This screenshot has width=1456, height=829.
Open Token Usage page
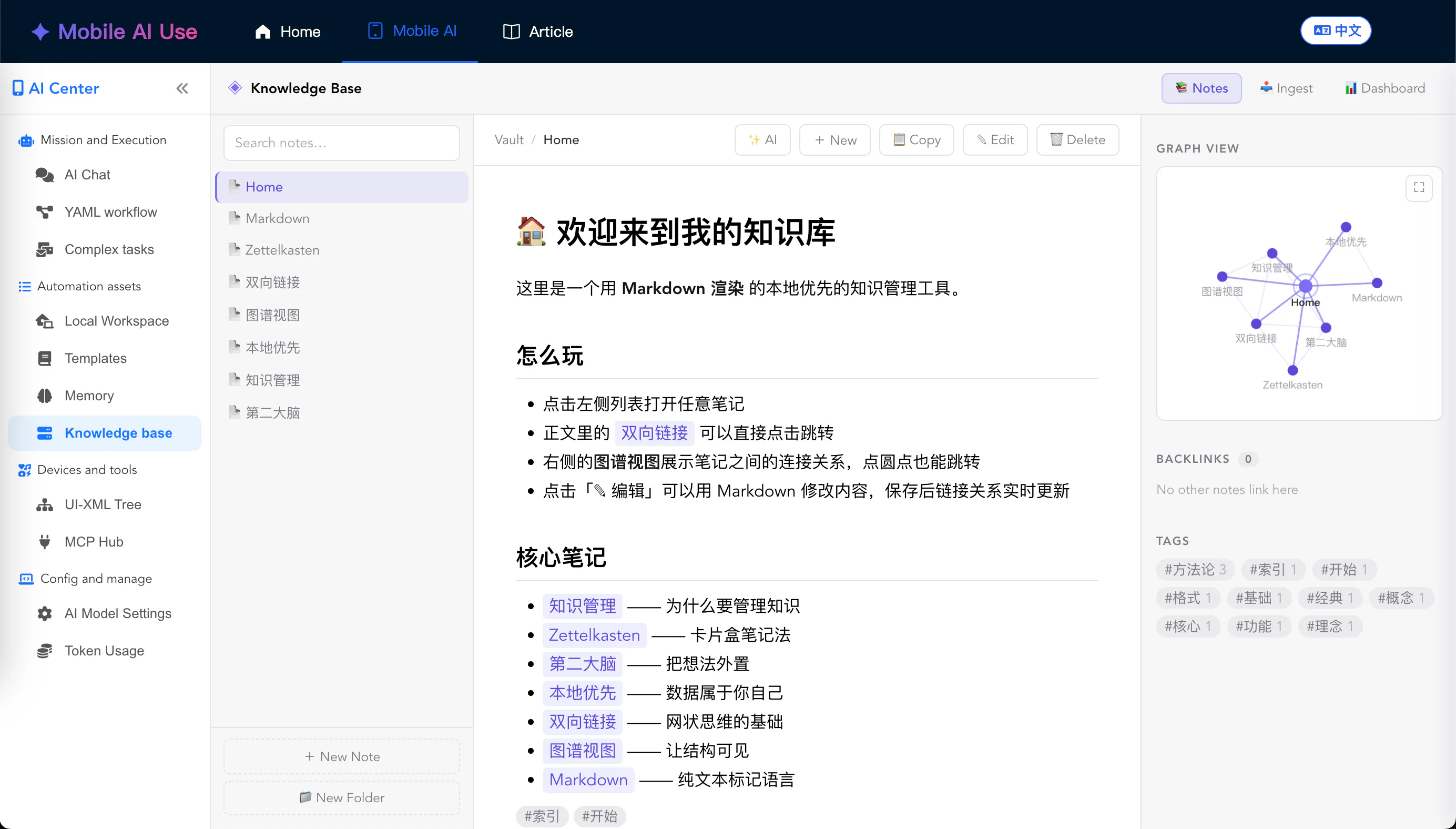pyautogui.click(x=104, y=651)
